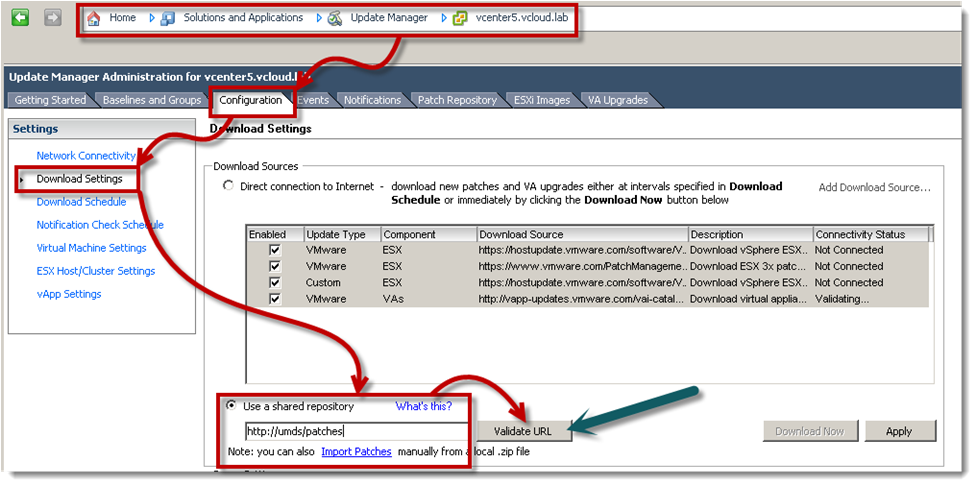The image size is (977, 487).
Task: Click the Solutions and Applications breadcrumb icon
Action: click(168, 18)
